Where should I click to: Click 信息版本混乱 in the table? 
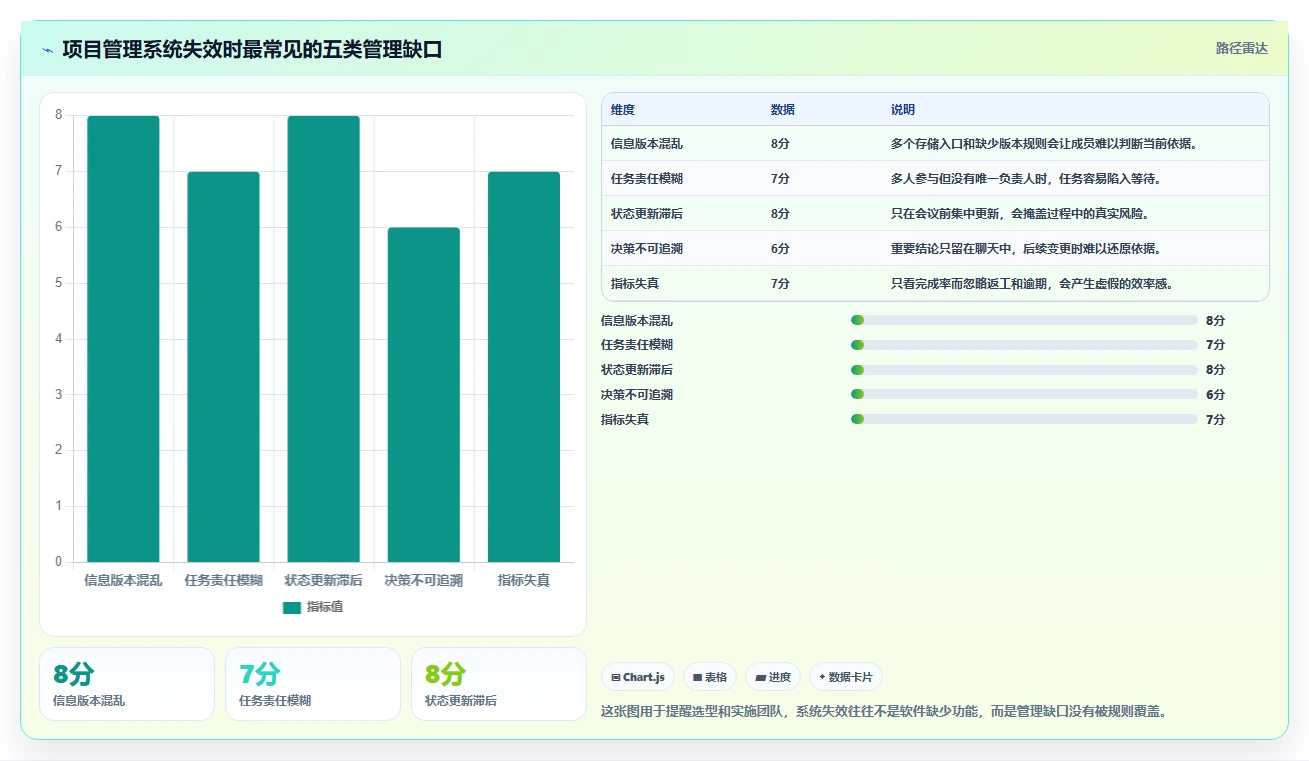pyautogui.click(x=647, y=144)
